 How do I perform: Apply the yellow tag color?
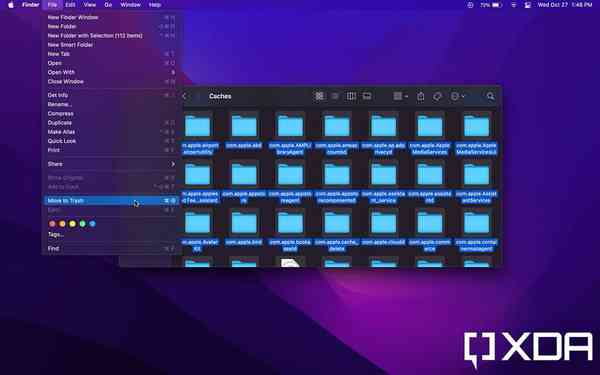click(x=72, y=224)
